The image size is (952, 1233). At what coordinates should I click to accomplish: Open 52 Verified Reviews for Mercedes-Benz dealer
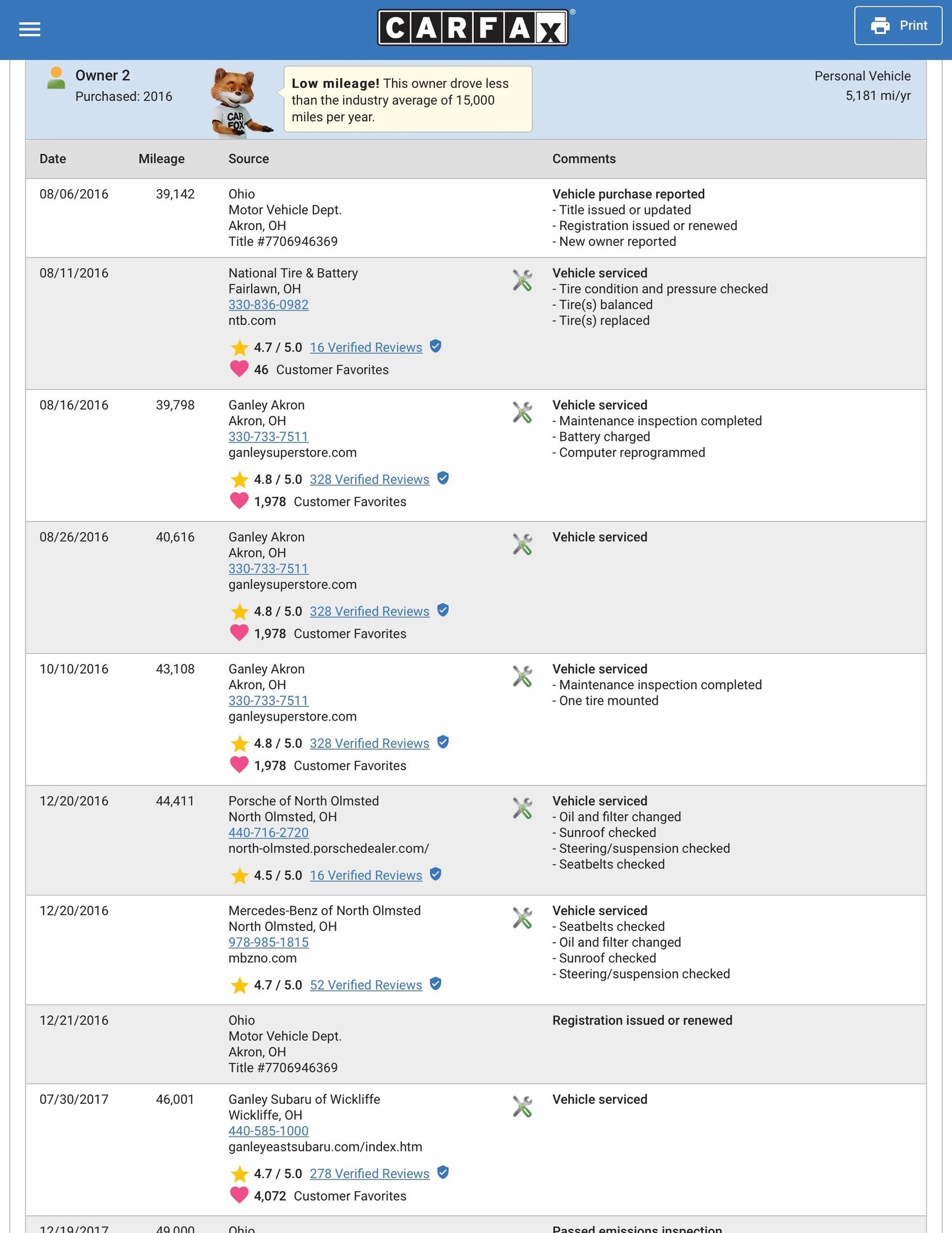366,985
